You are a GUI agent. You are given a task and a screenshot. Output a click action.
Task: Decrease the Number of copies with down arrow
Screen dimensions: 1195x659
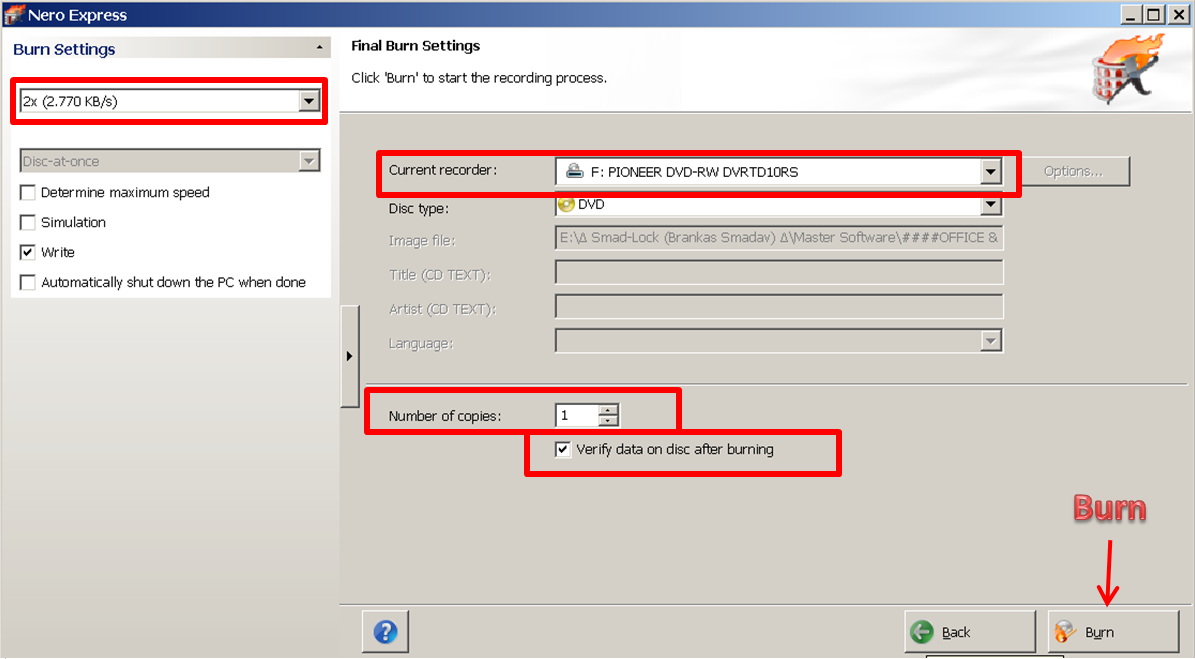coord(608,421)
